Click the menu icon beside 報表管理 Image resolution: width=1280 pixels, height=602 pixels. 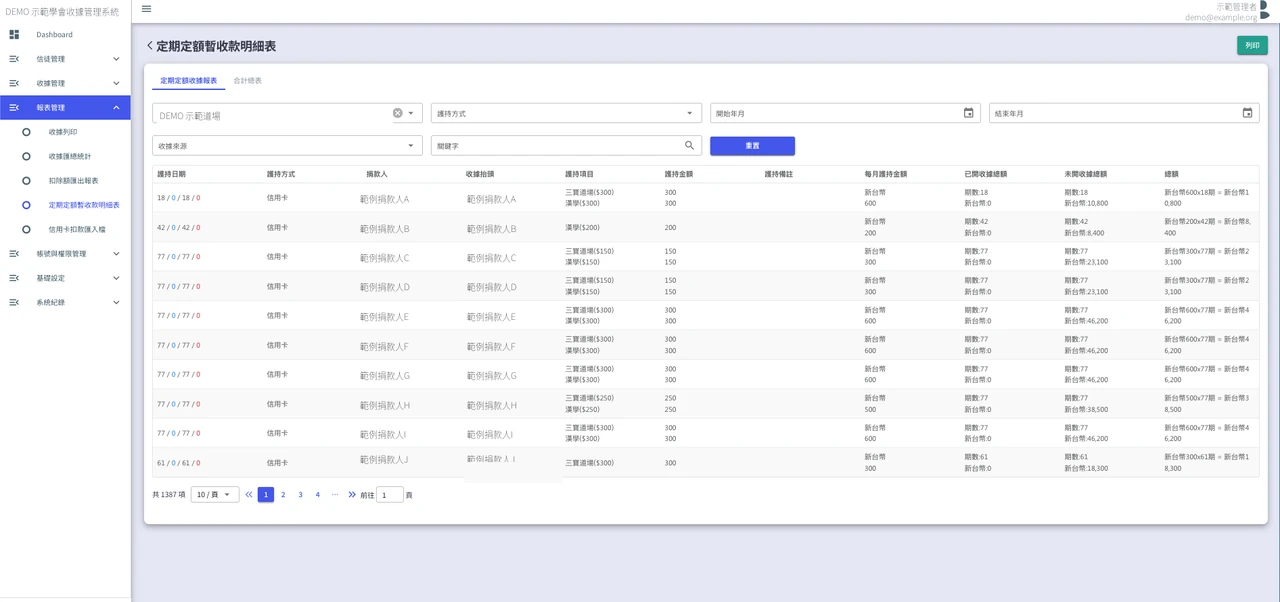14,108
